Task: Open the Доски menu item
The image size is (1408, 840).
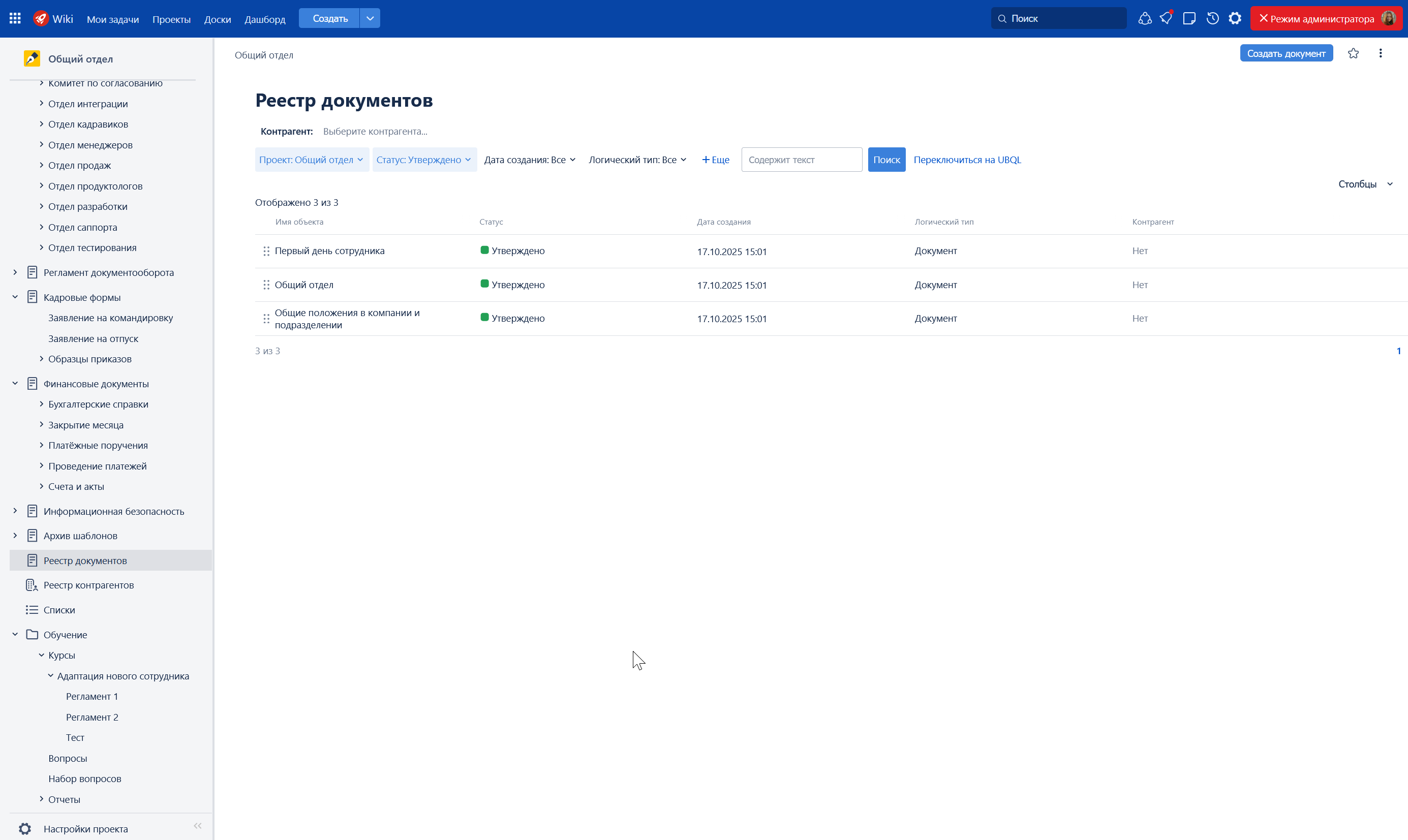Action: (x=218, y=19)
